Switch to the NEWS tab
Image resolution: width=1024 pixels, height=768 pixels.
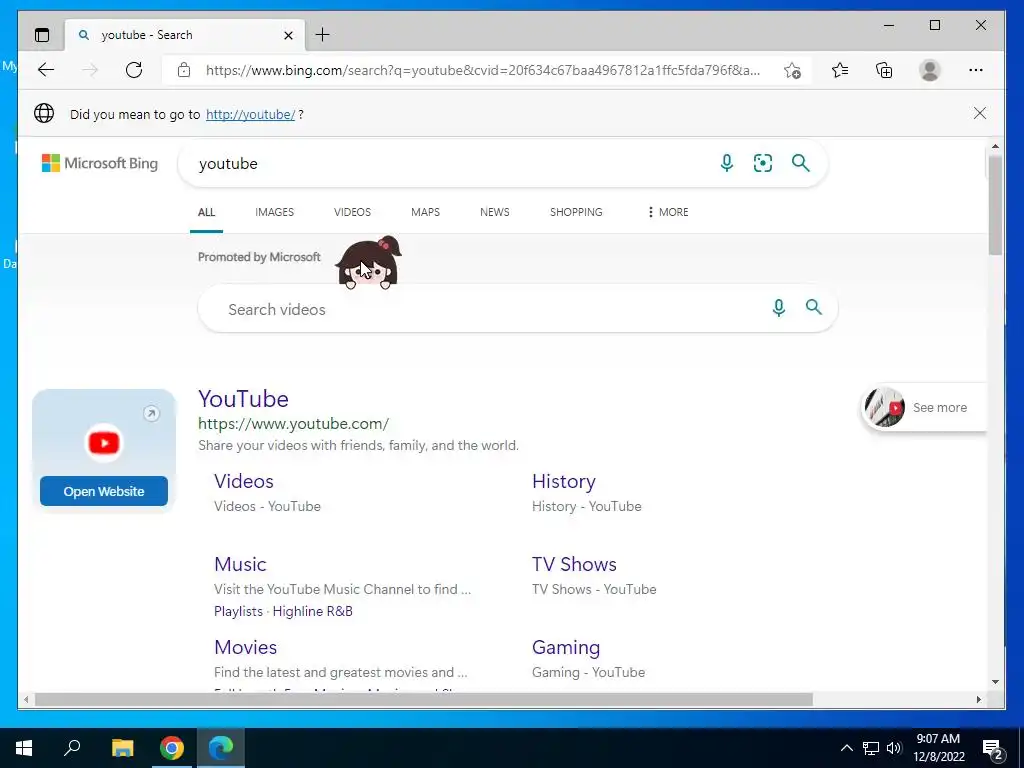click(x=494, y=212)
